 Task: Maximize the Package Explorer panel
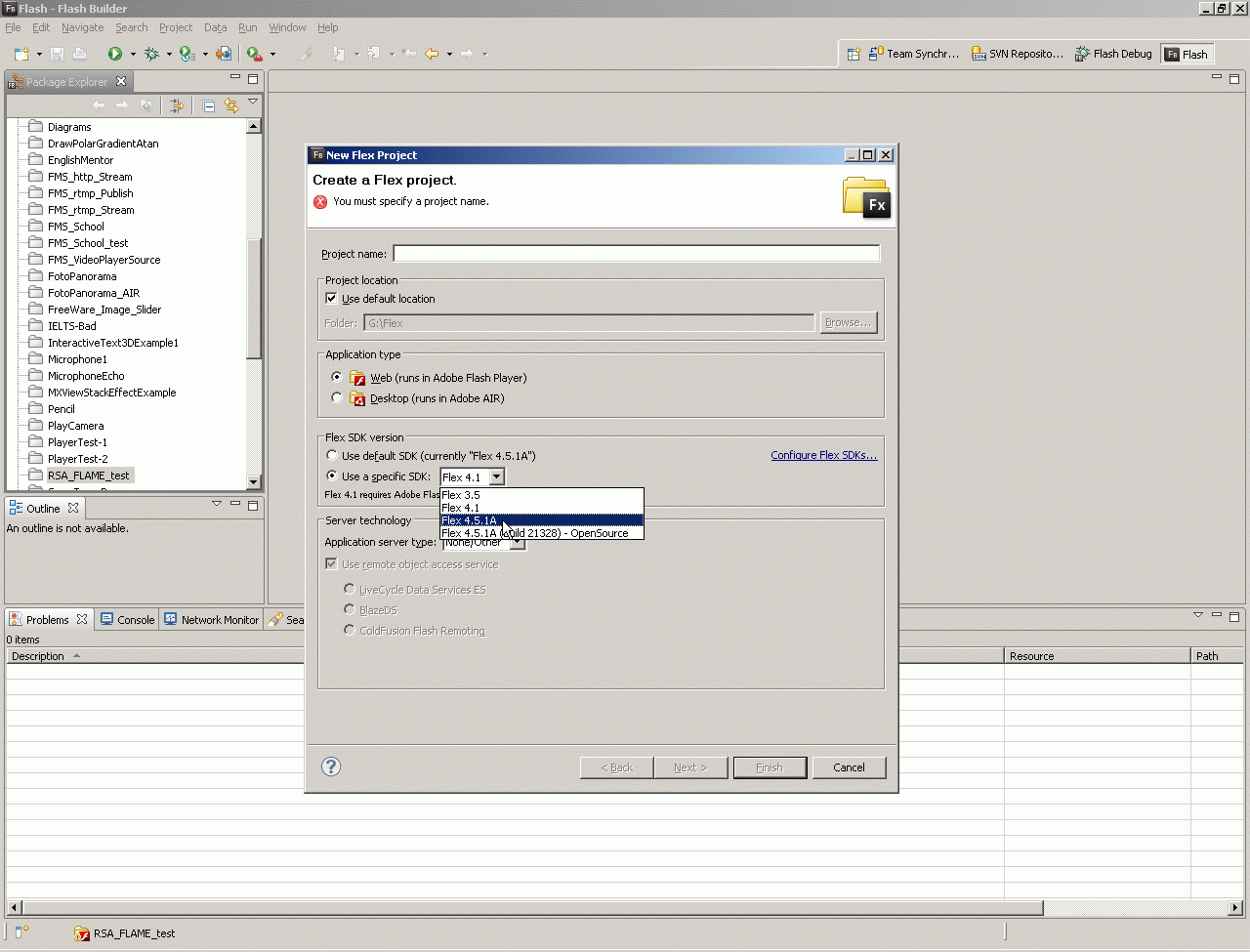(253, 78)
